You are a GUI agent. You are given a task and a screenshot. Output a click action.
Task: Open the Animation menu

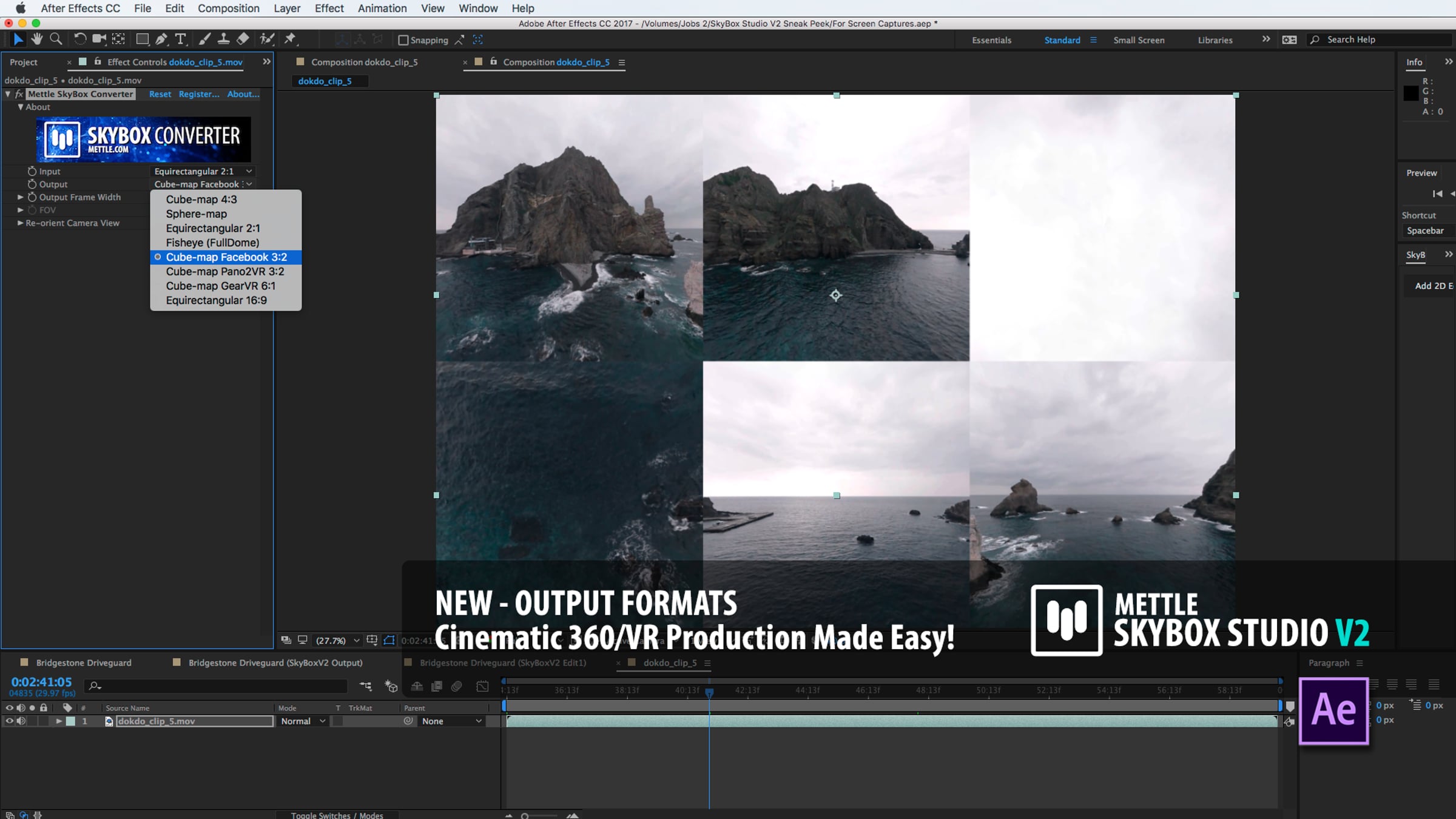pyautogui.click(x=382, y=8)
